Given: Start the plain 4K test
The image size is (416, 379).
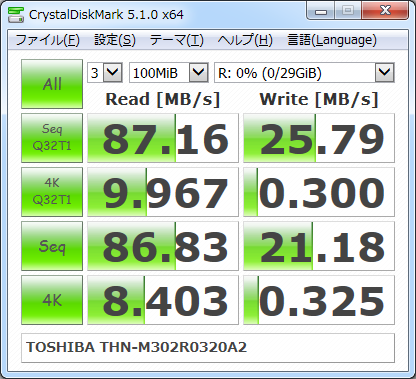Looking at the screenshot, I should (x=52, y=300).
